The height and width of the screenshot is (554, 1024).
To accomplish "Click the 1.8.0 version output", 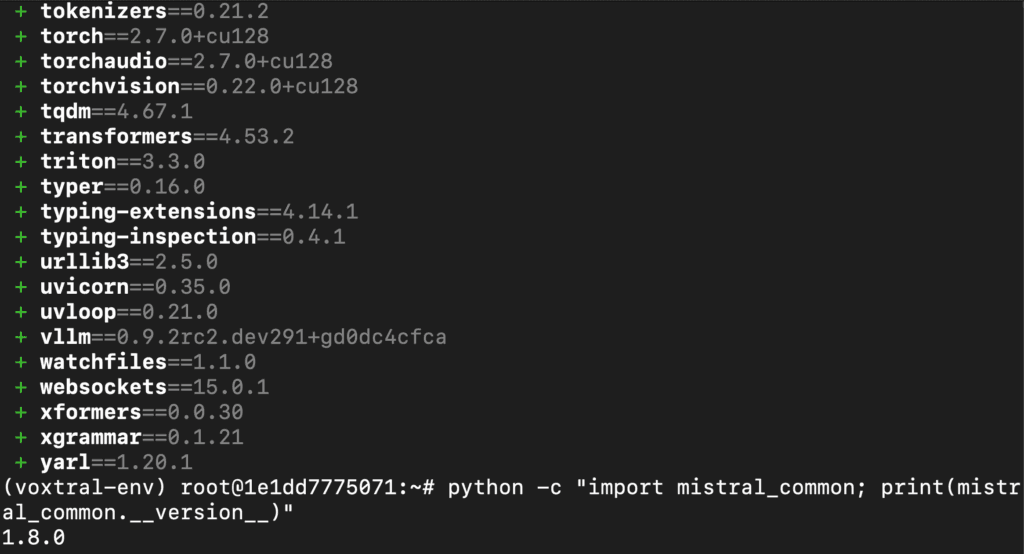I will click(33, 538).
